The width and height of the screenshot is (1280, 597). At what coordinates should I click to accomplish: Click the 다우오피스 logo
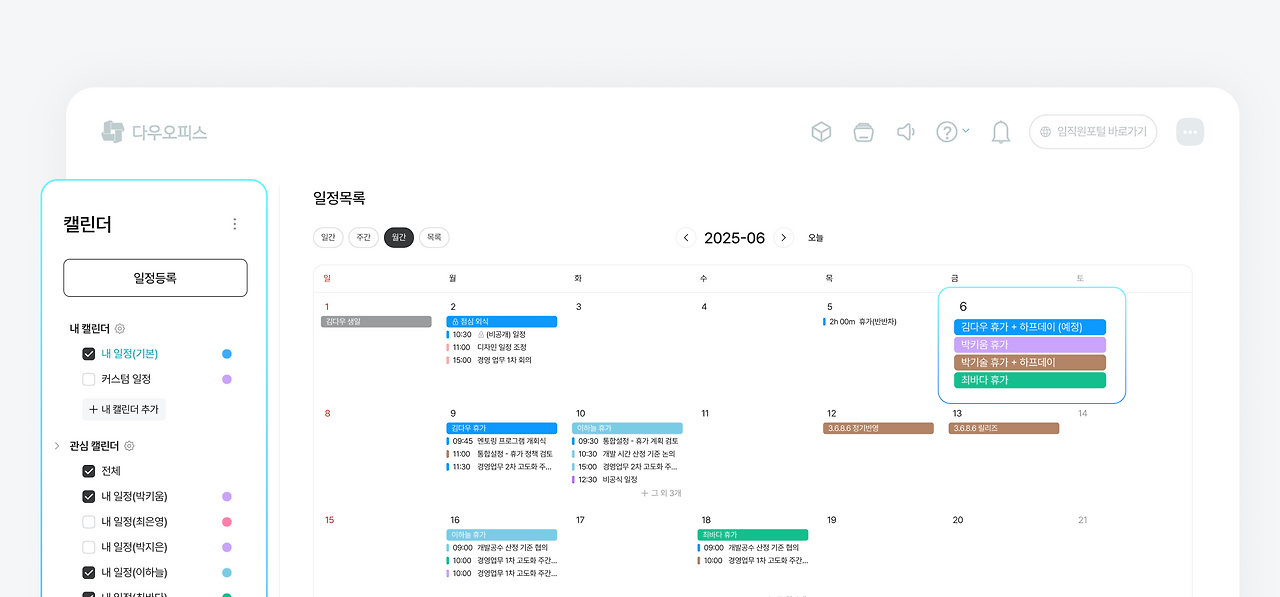pyautogui.click(x=154, y=132)
